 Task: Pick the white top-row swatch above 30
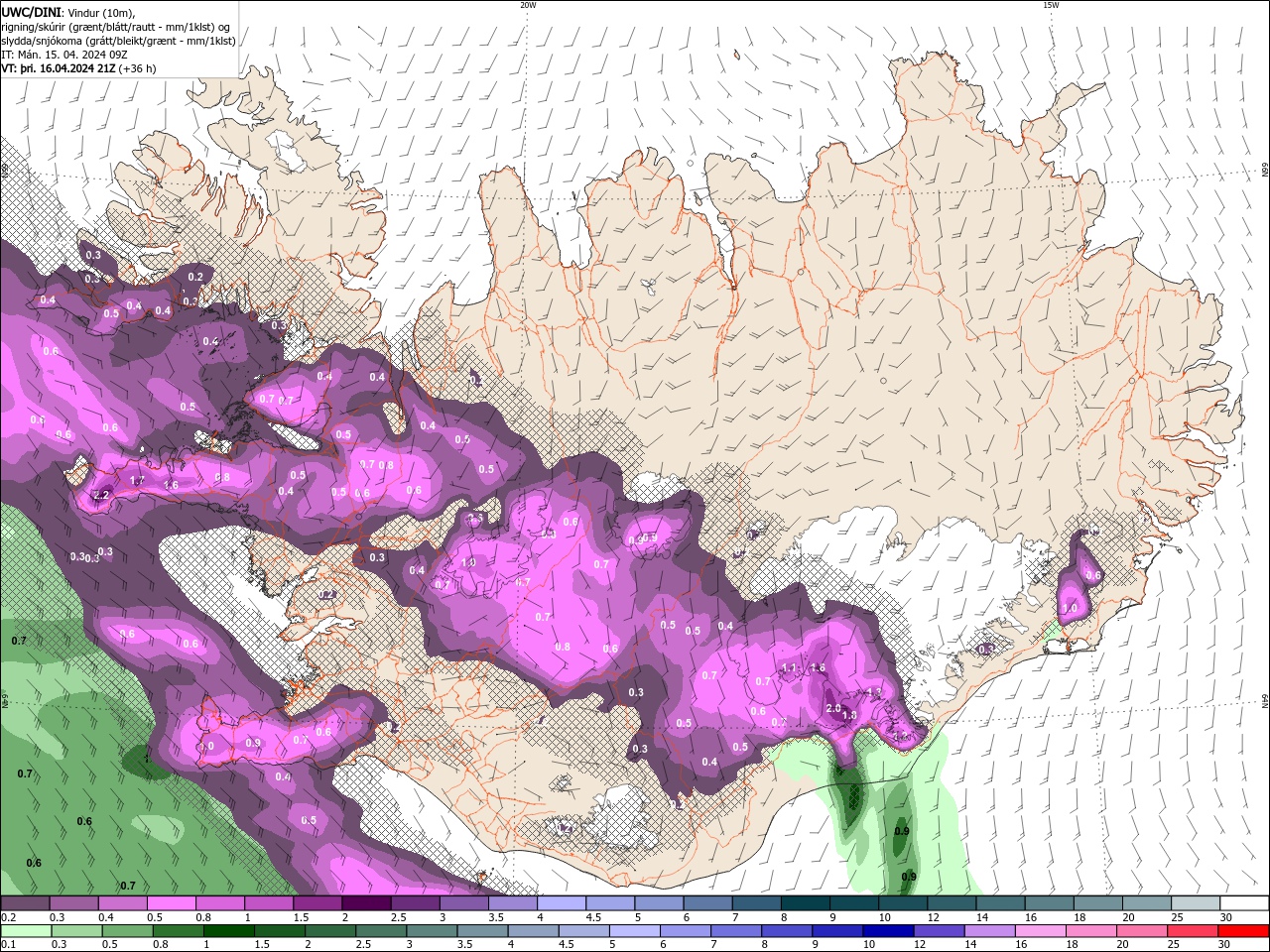coord(1245,903)
